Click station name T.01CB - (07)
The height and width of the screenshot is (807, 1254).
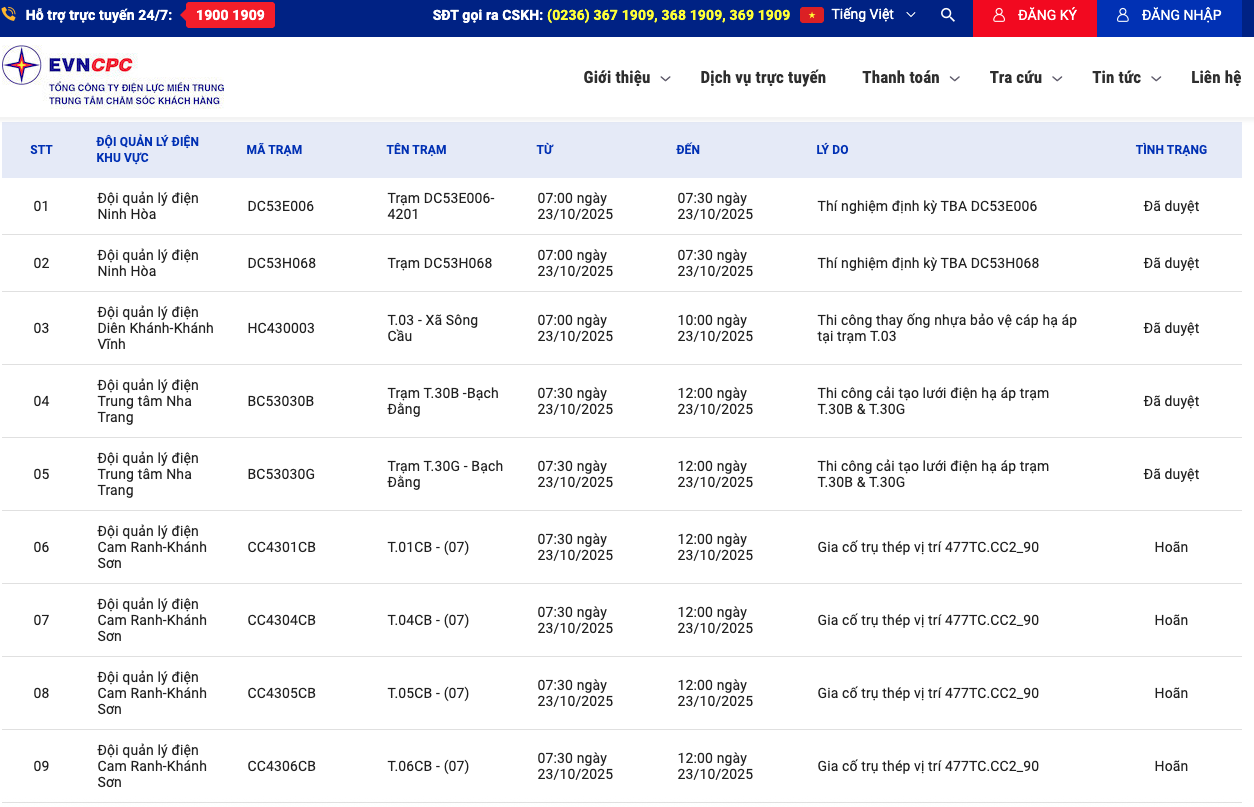pos(428,547)
